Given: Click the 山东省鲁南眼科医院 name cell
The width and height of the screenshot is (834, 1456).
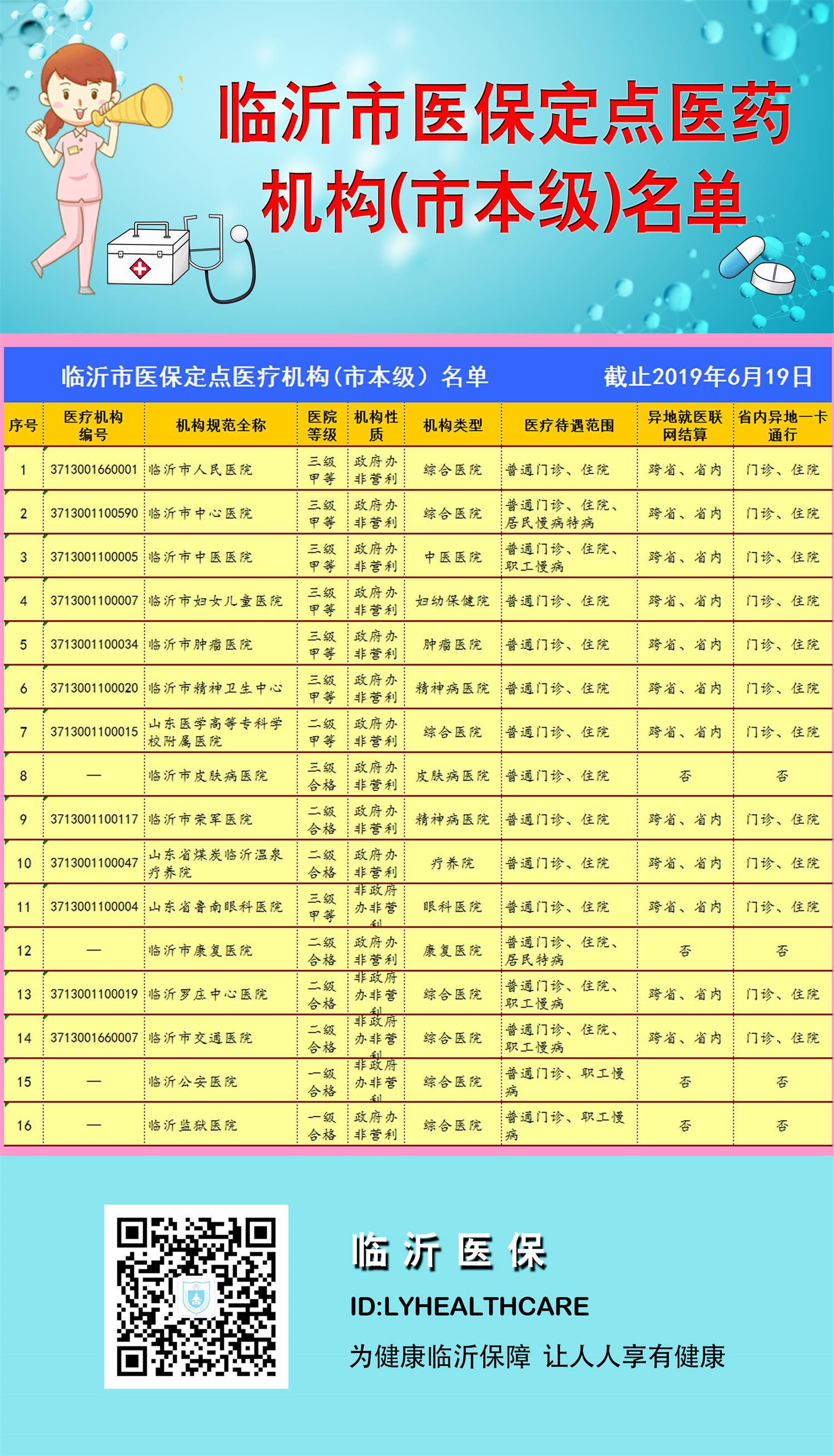Looking at the screenshot, I should point(215,907).
